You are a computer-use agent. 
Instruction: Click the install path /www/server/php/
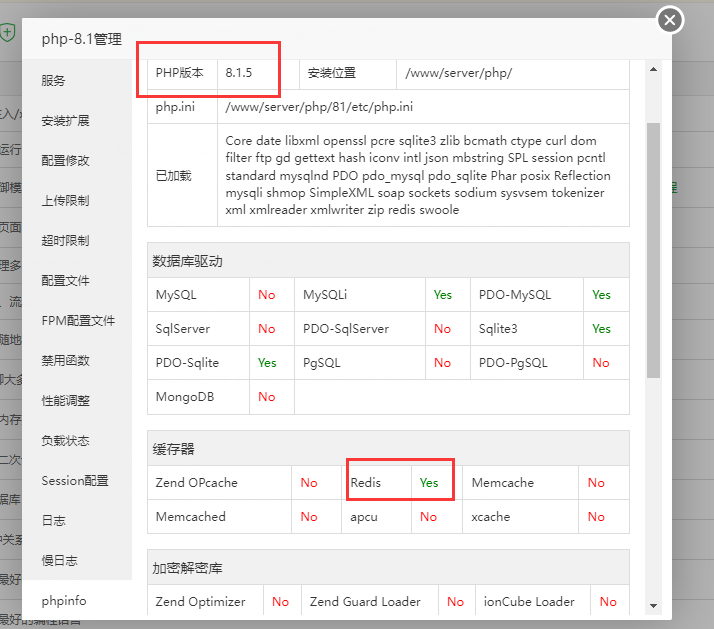[459, 73]
